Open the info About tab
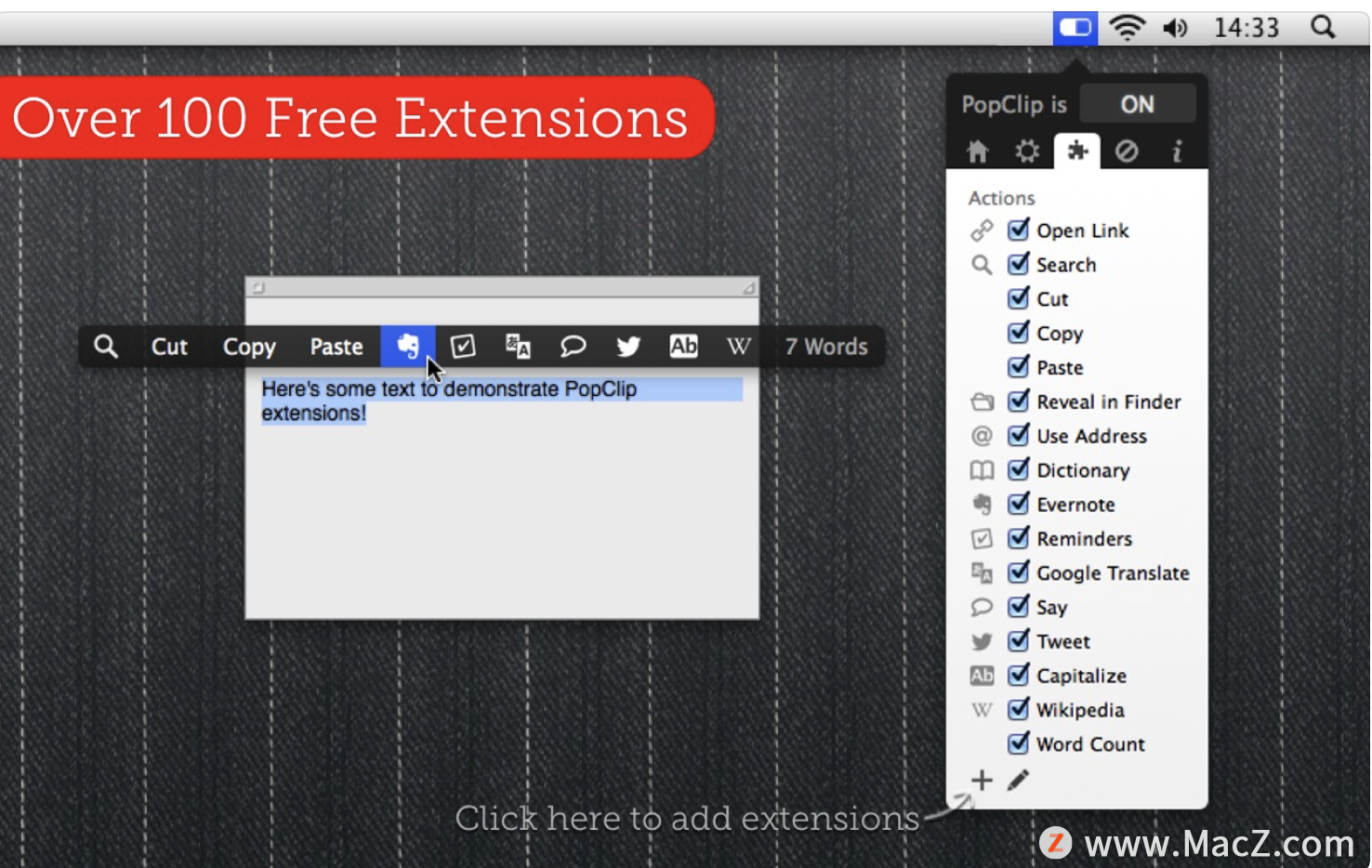1372x868 pixels. click(x=1177, y=151)
